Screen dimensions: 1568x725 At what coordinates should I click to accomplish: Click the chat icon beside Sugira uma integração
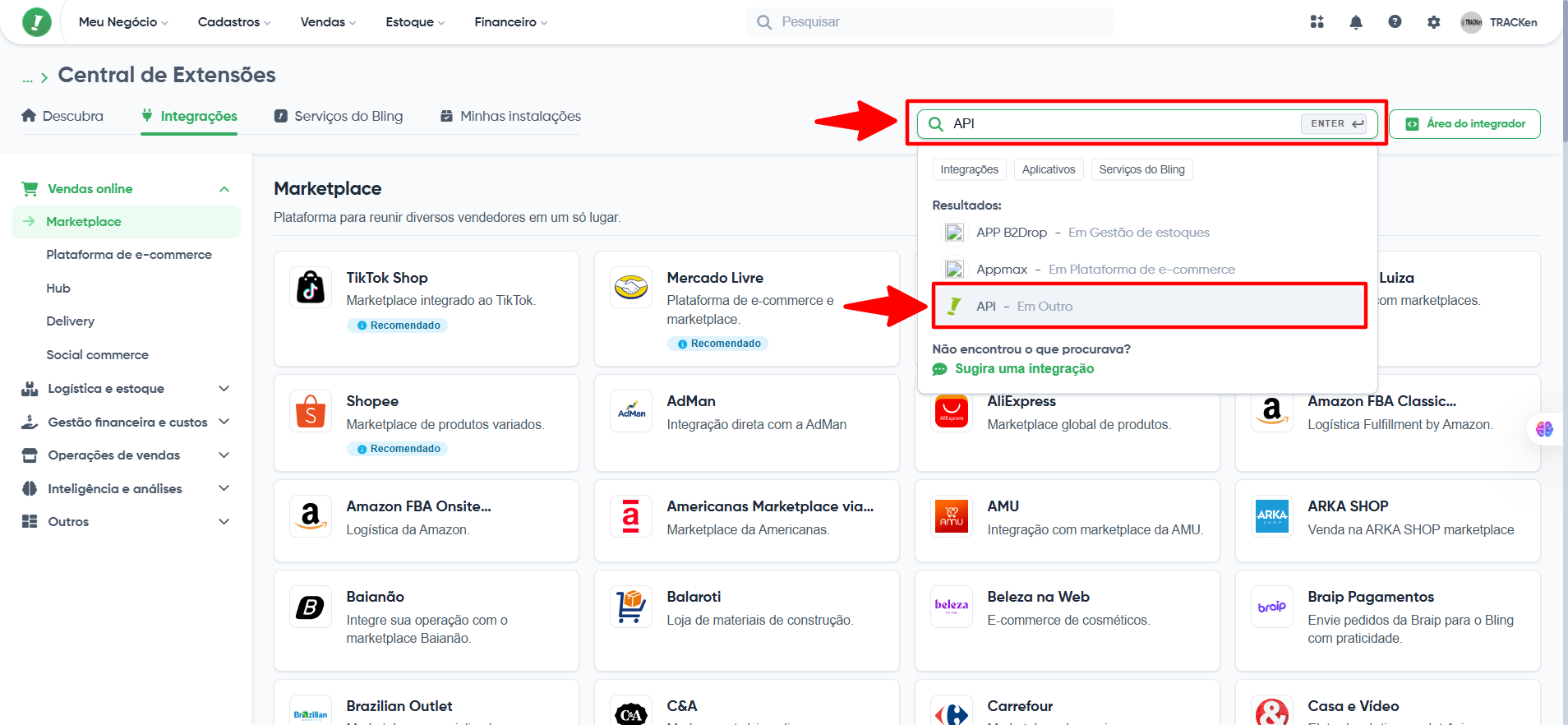coord(940,369)
